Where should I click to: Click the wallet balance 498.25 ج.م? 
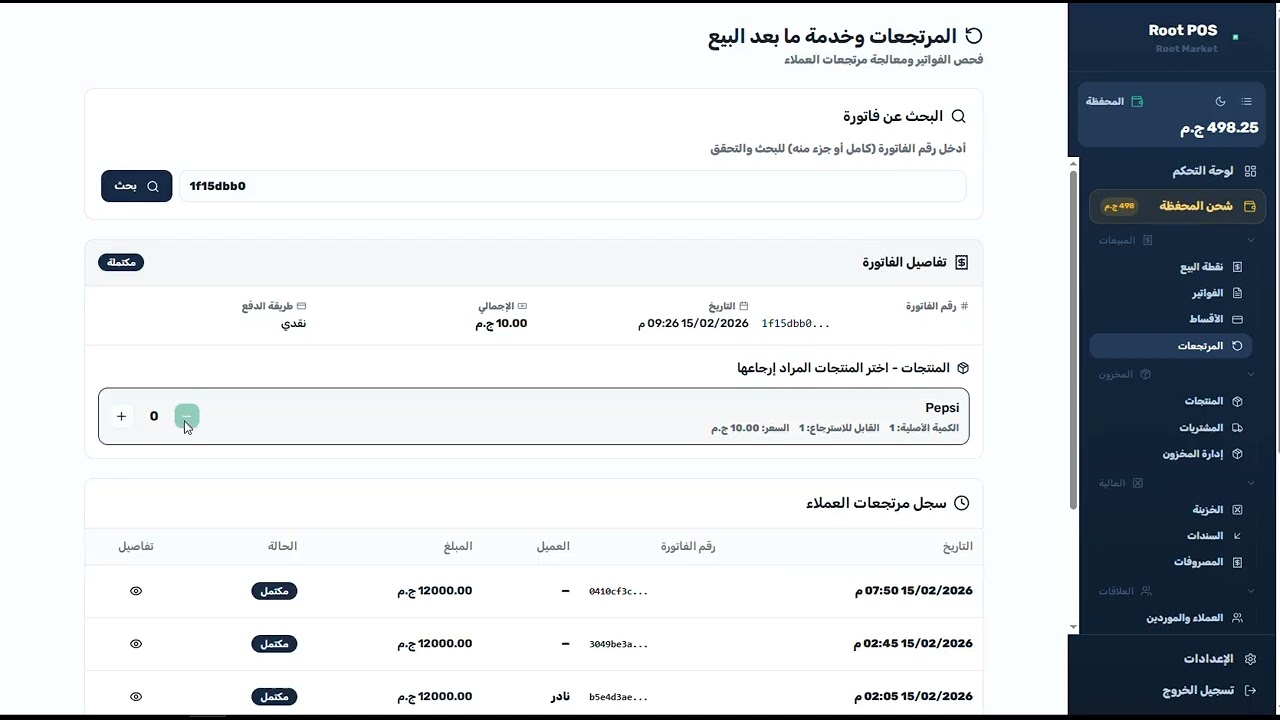(x=1219, y=128)
